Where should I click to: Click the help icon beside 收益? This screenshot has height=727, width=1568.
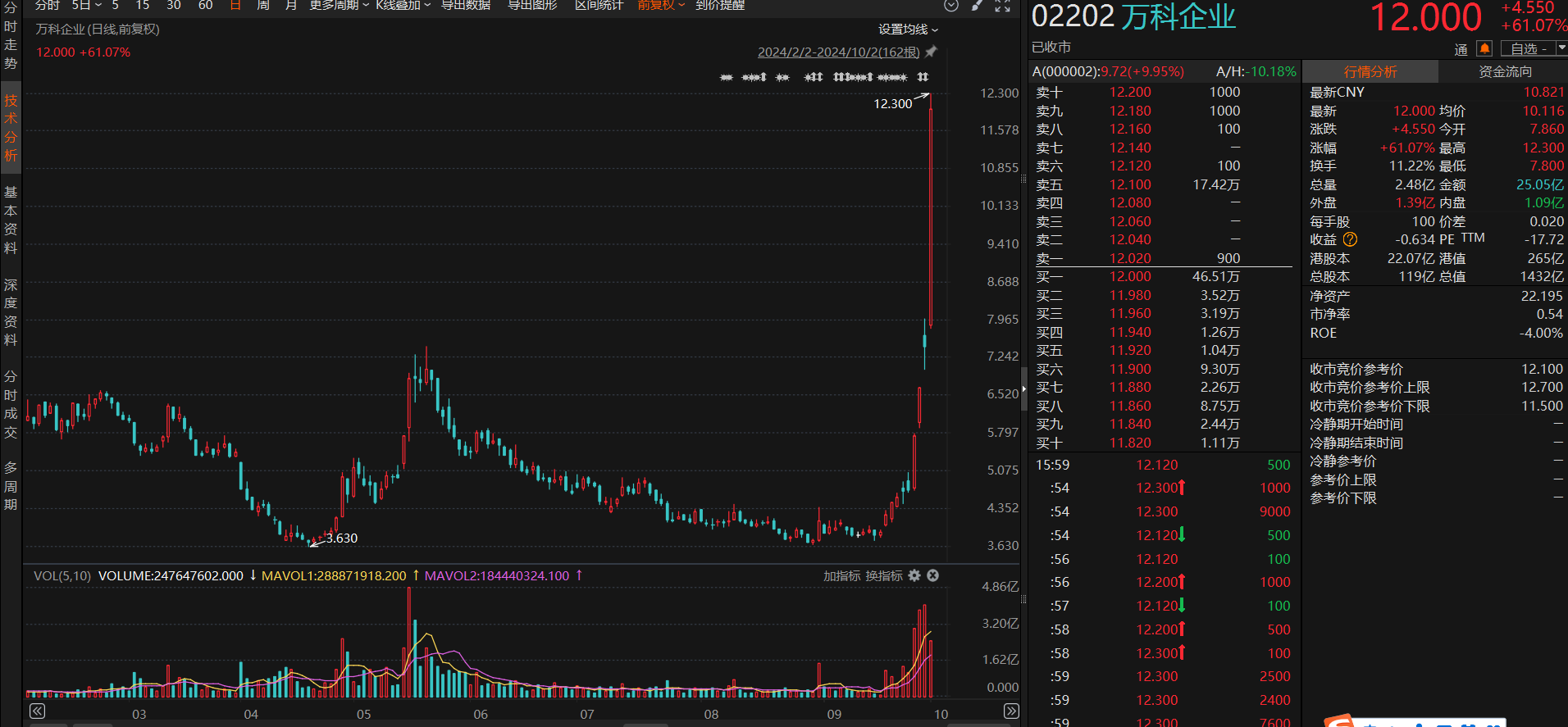coord(1350,239)
